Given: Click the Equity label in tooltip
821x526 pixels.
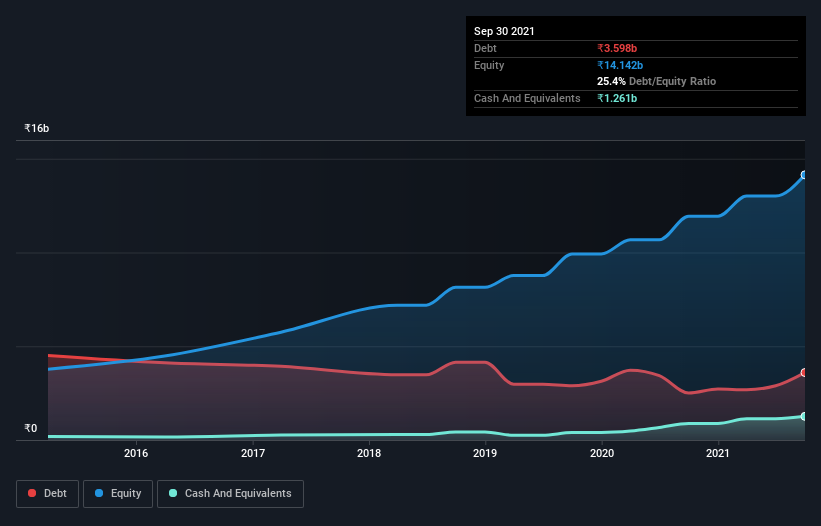Looking at the screenshot, I should click(489, 65).
